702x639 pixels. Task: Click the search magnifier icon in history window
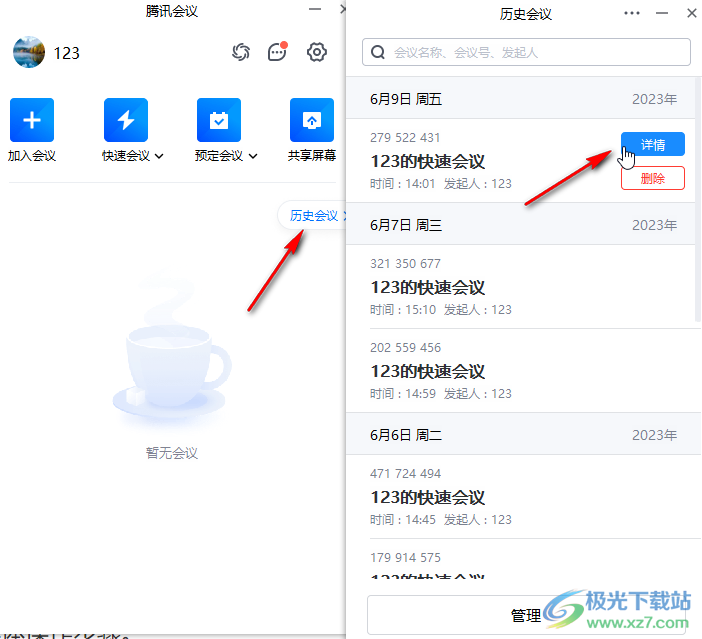(378, 52)
